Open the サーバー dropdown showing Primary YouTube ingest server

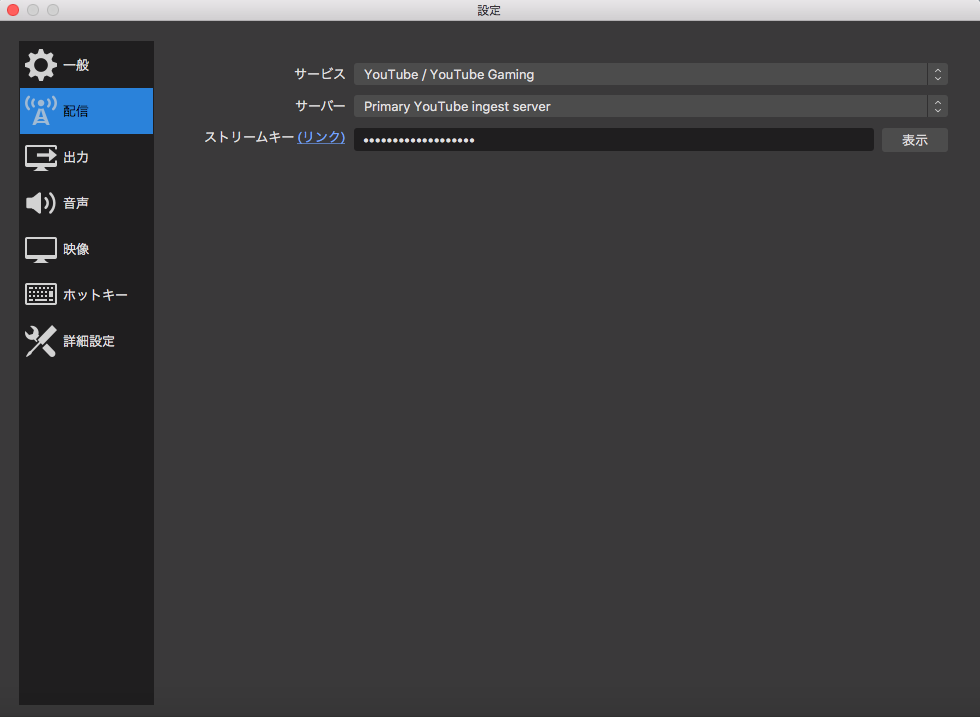[x=651, y=106]
